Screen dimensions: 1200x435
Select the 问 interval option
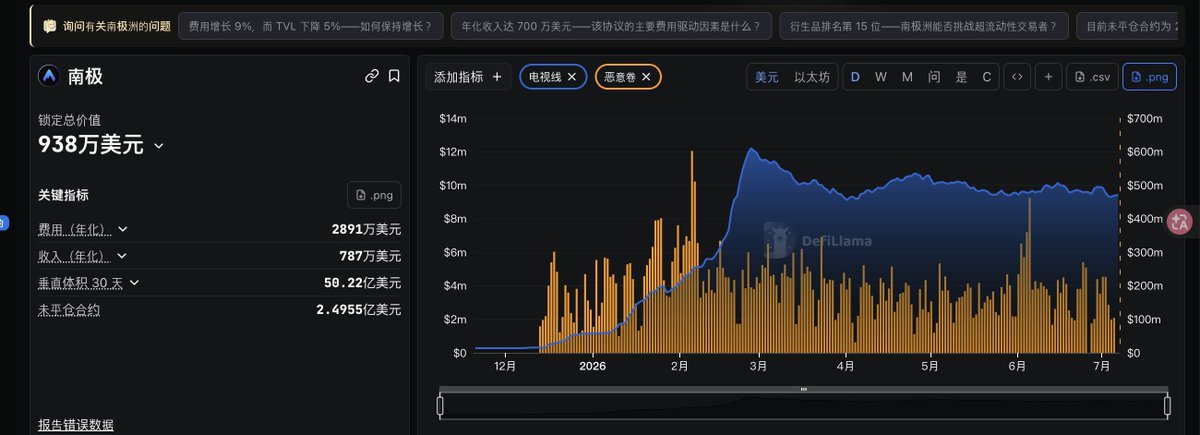[x=934, y=77]
